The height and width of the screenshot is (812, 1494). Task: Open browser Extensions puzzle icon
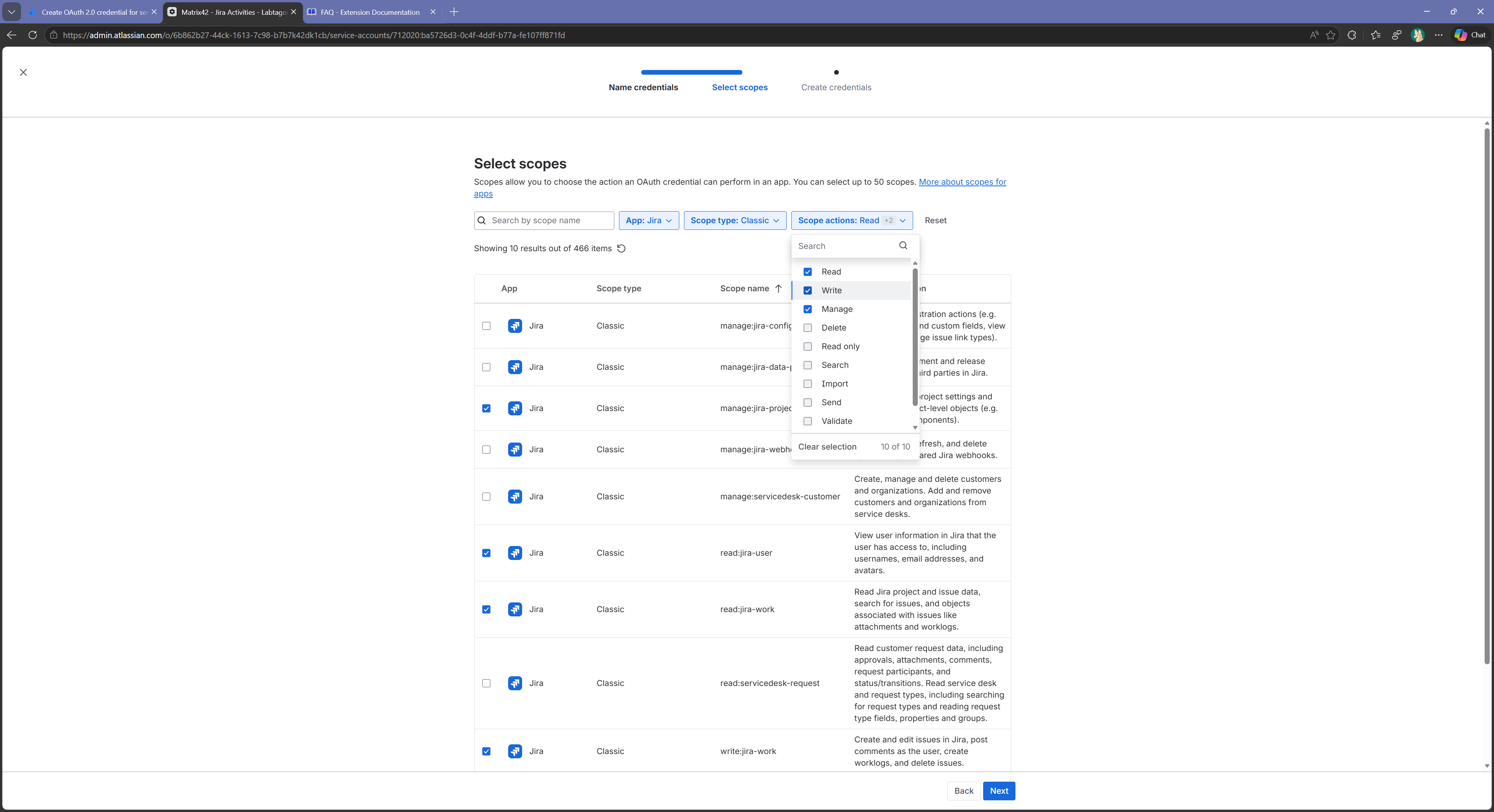(1352, 35)
